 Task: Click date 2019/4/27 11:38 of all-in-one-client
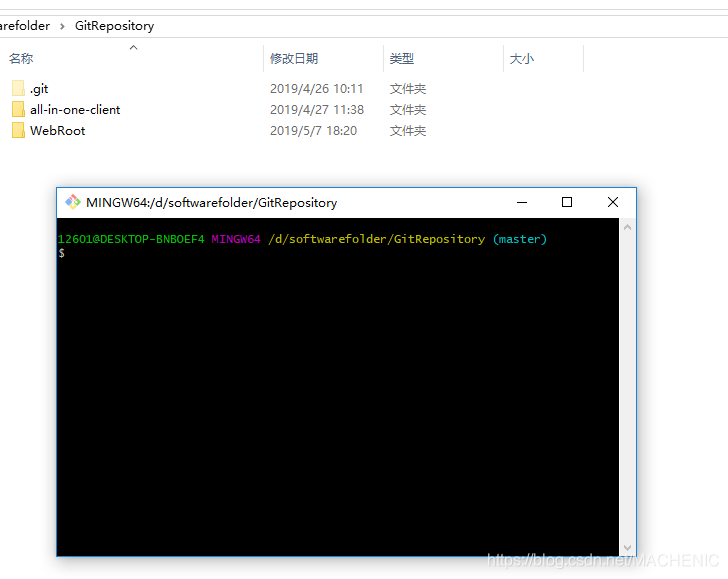click(317, 110)
